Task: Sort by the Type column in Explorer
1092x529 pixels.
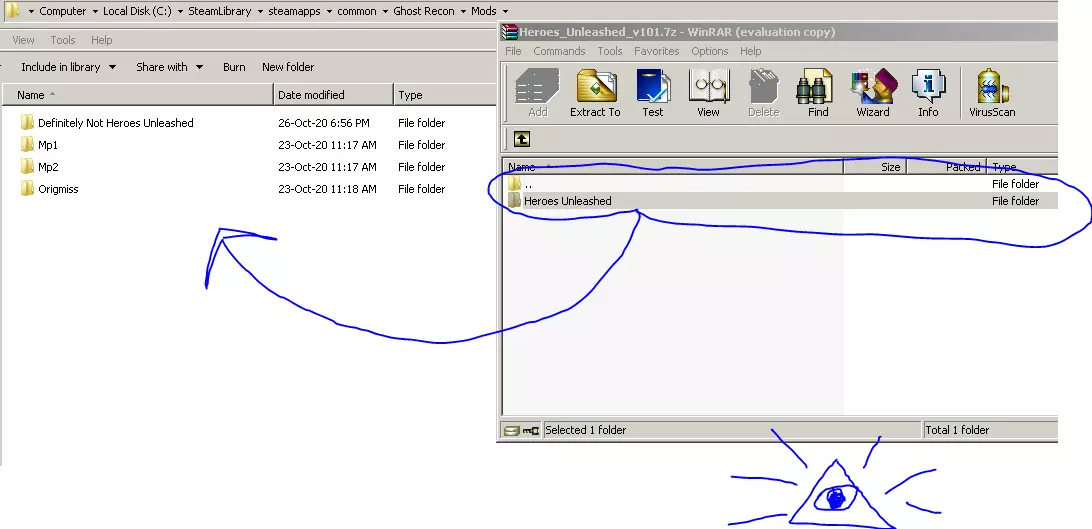Action: 444,95
